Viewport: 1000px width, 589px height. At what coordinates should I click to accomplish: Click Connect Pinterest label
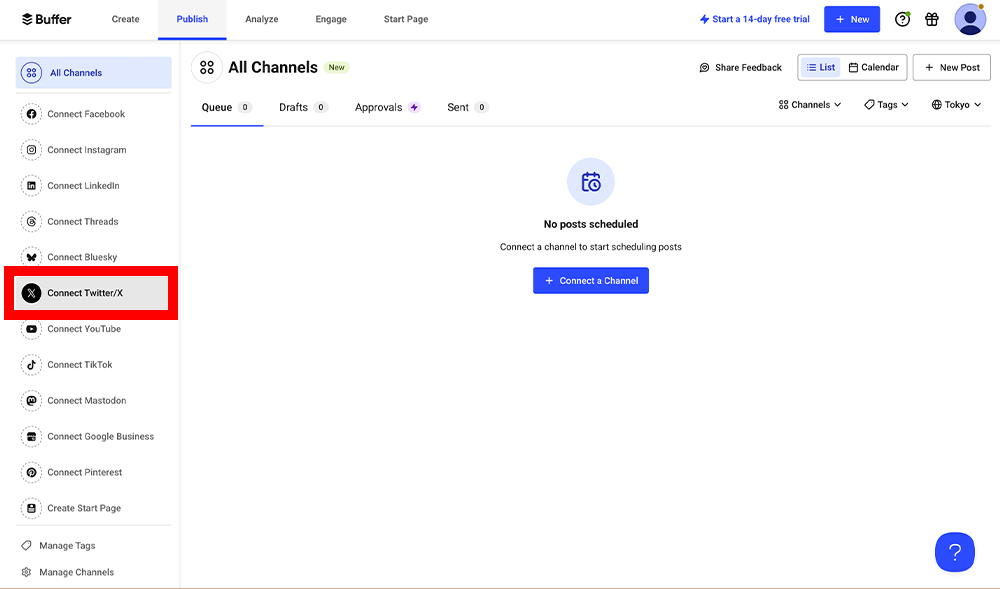[x=85, y=472]
